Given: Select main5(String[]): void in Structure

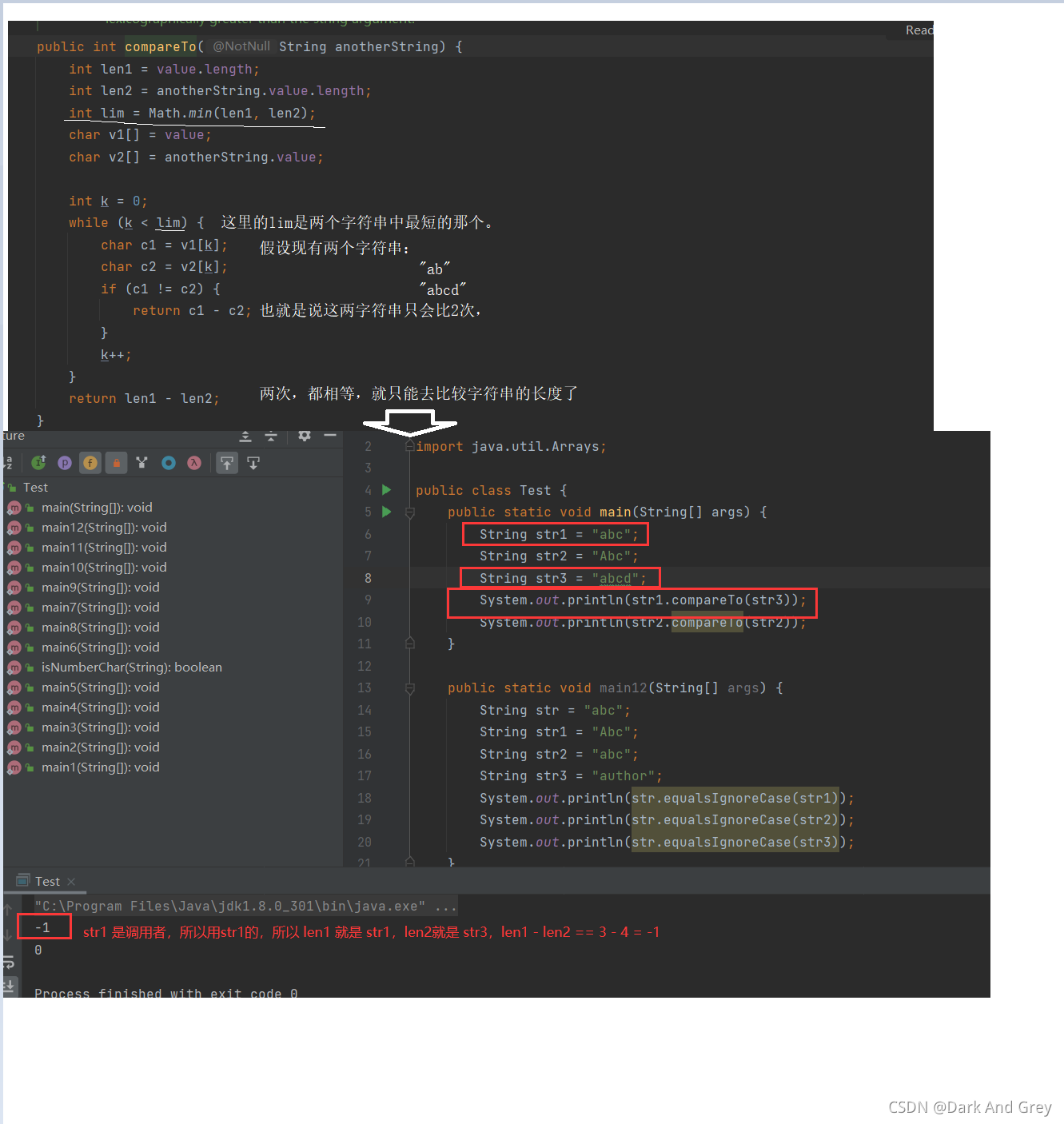Looking at the screenshot, I should [101, 688].
